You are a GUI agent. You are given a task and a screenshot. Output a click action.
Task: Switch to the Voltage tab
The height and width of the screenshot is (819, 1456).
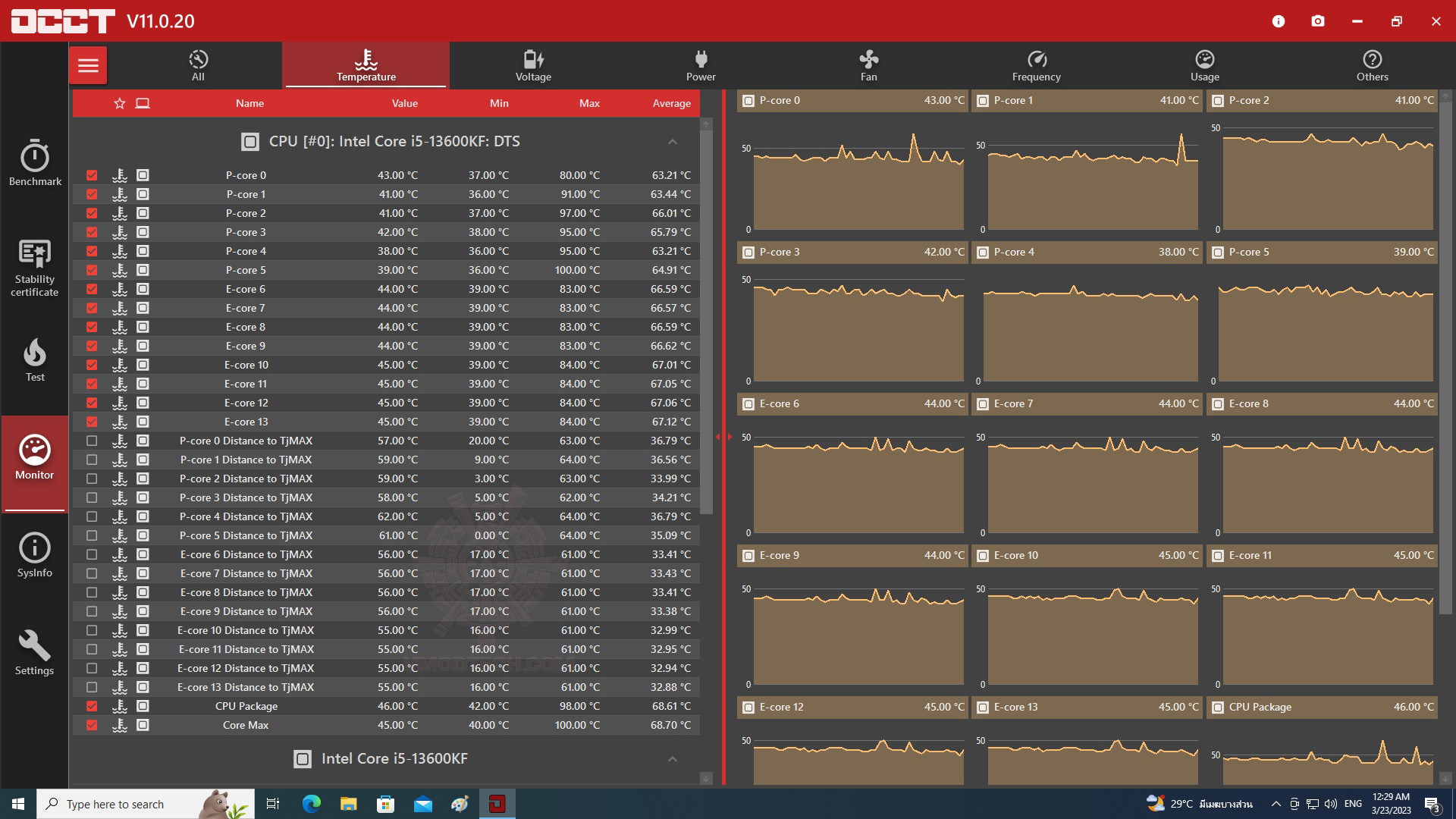click(x=533, y=65)
